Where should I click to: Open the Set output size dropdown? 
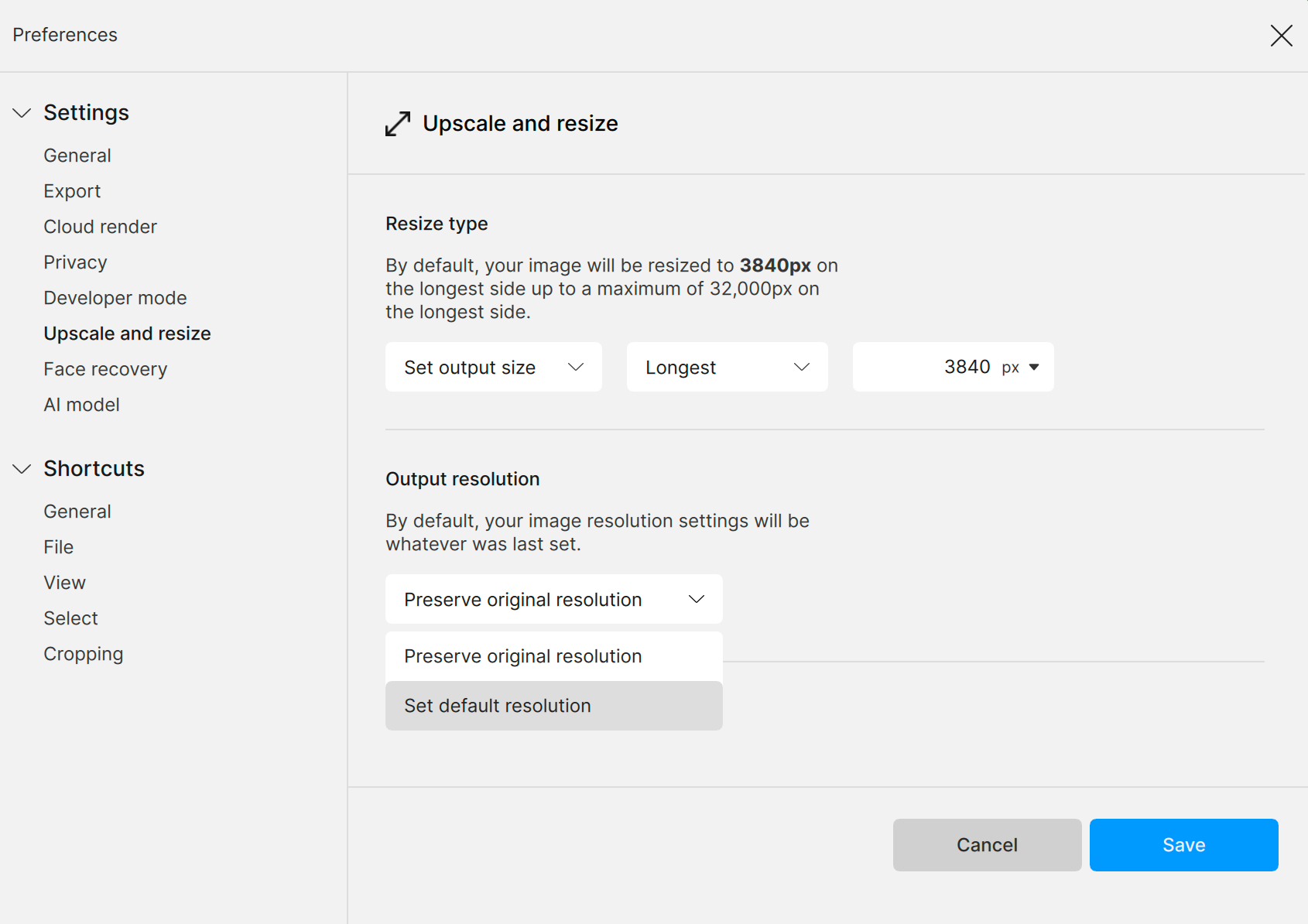[x=494, y=367]
